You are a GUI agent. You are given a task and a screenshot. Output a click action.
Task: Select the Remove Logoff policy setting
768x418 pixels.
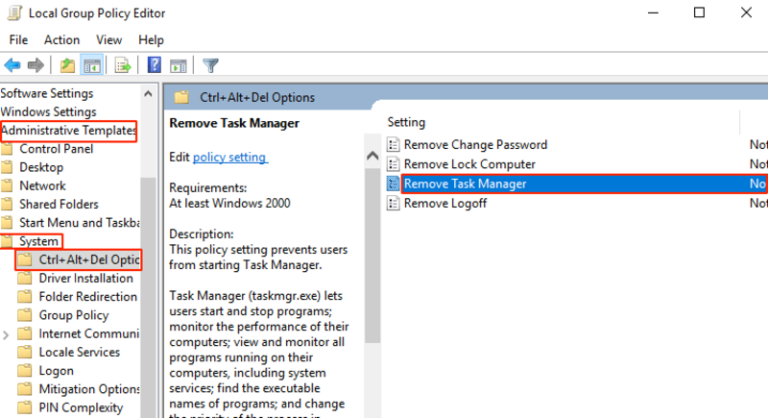pyautogui.click(x=445, y=203)
